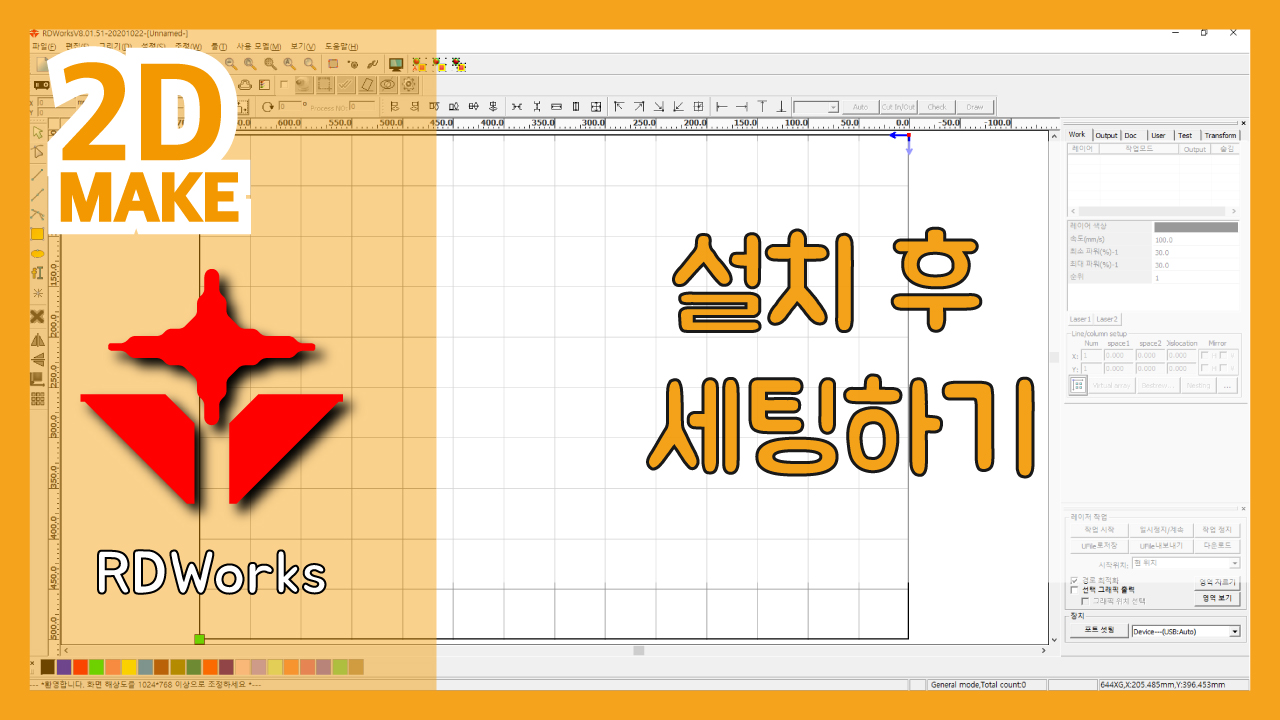Click the array preview icon in Line/column setup
The height and width of the screenshot is (720, 1280).
1078,386
